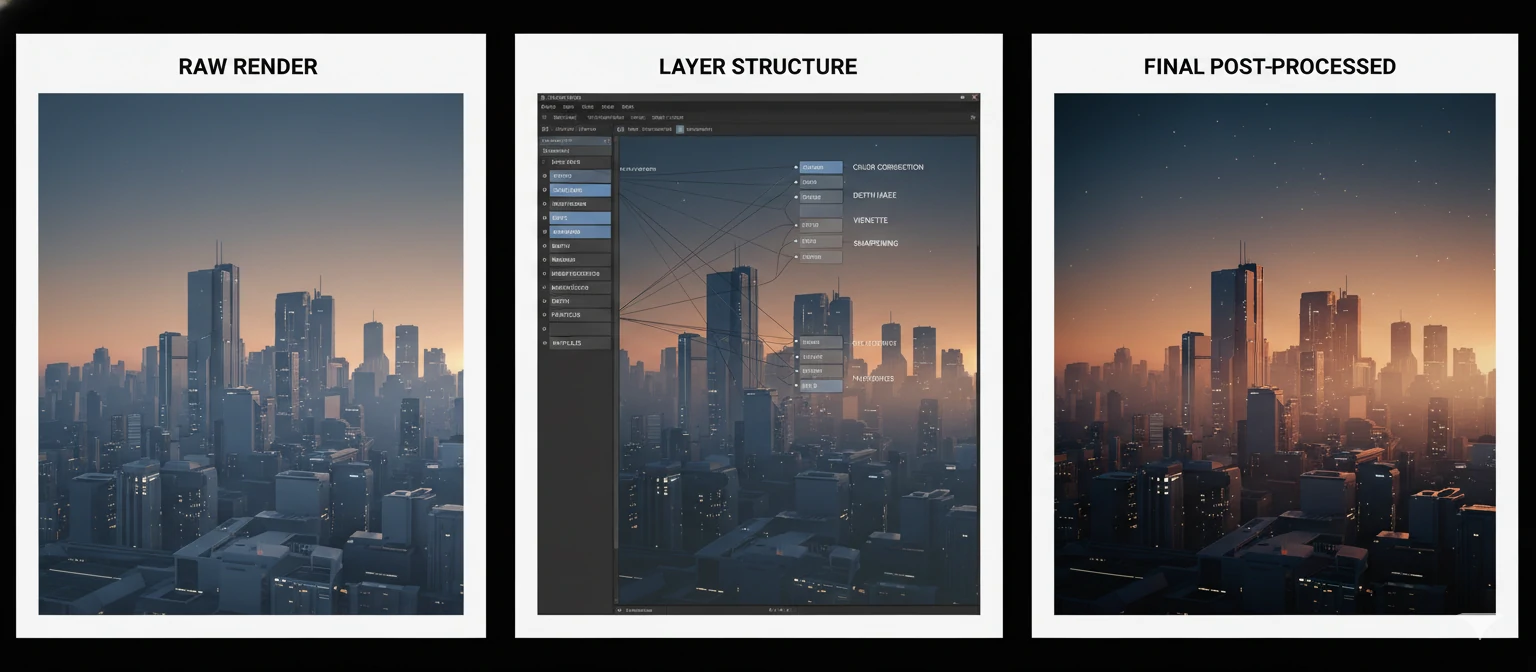Expand the layer panel header dropdown
Screen dimensions: 1536x672
(x=570, y=140)
